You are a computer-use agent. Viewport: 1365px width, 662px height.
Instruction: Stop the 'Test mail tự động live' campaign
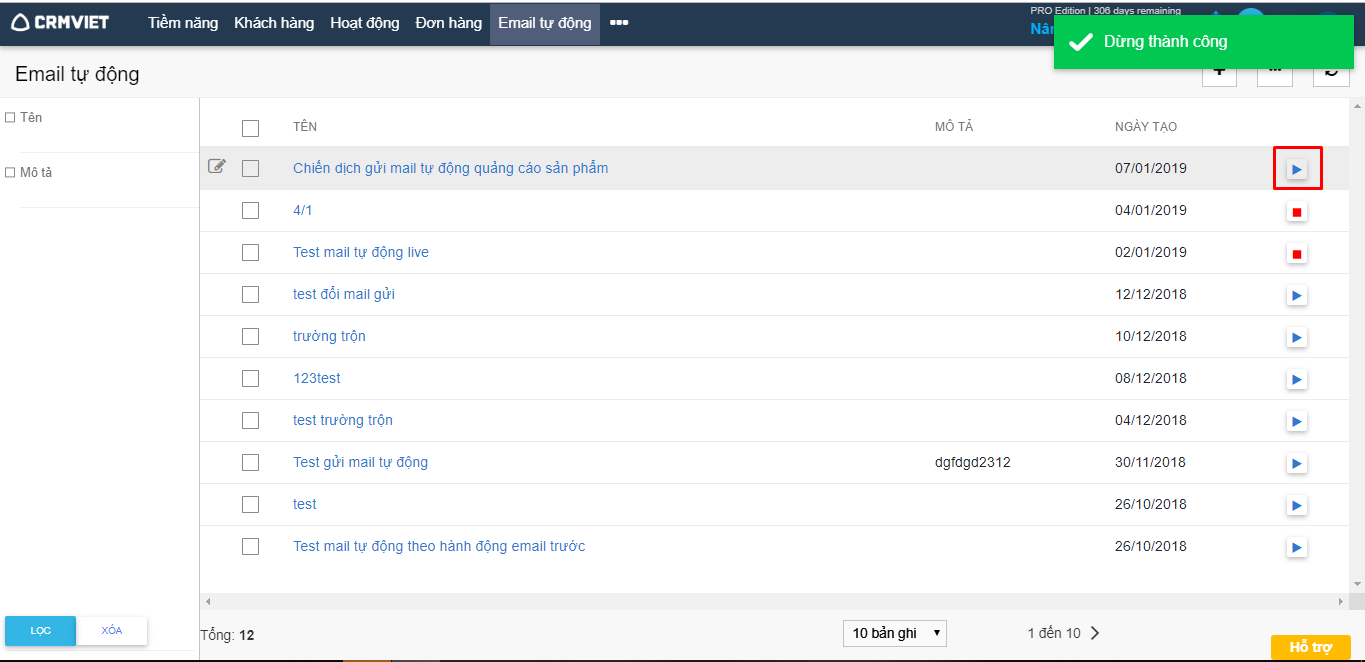click(1296, 254)
